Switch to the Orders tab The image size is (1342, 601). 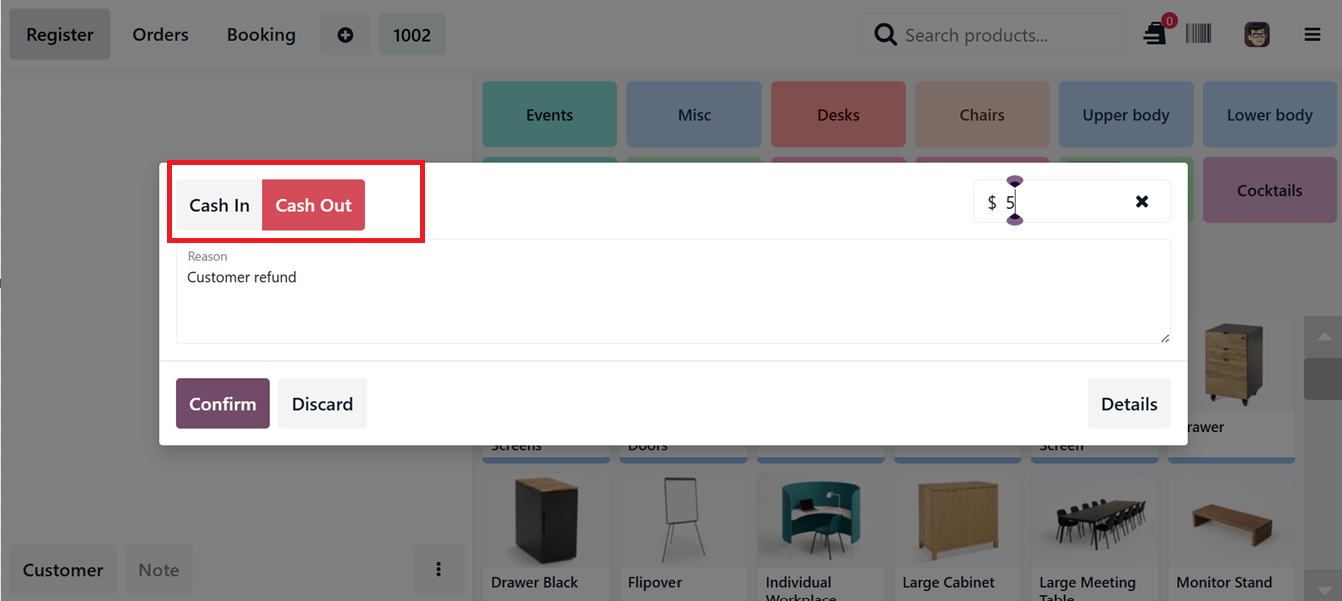coord(160,35)
